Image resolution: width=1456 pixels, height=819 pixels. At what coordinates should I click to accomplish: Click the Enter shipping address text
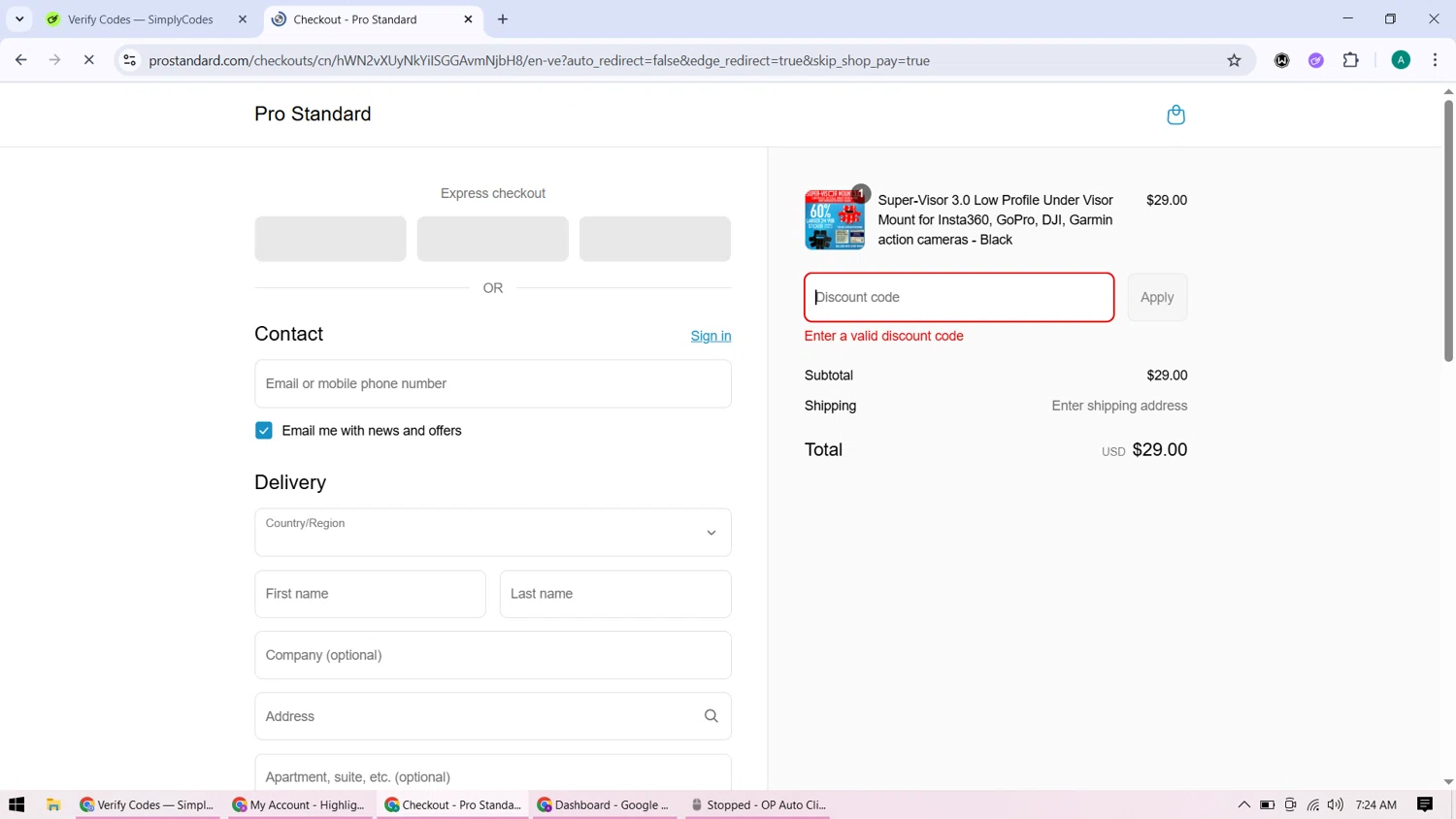1119,406
